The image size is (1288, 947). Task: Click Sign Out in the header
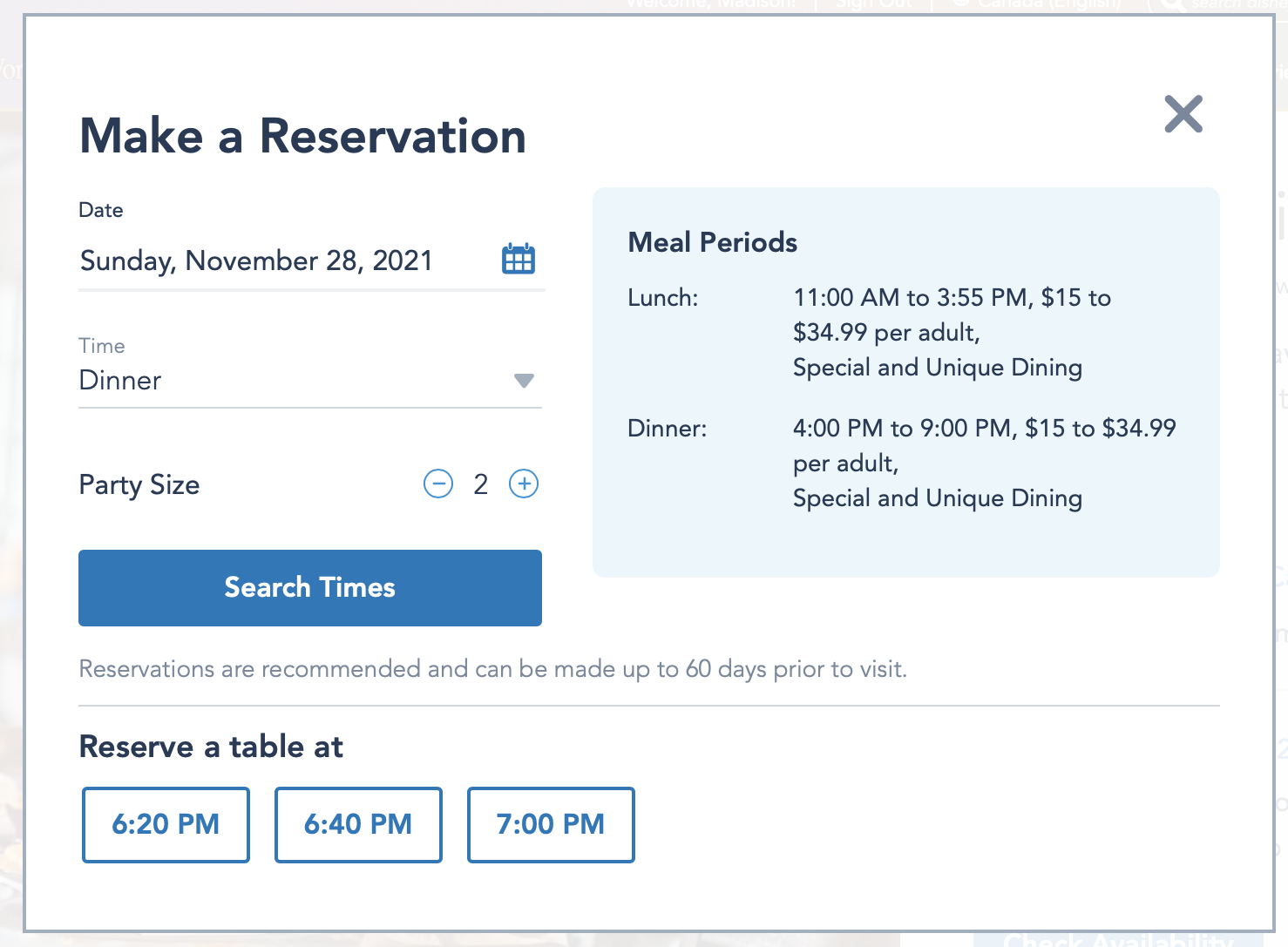point(873,4)
